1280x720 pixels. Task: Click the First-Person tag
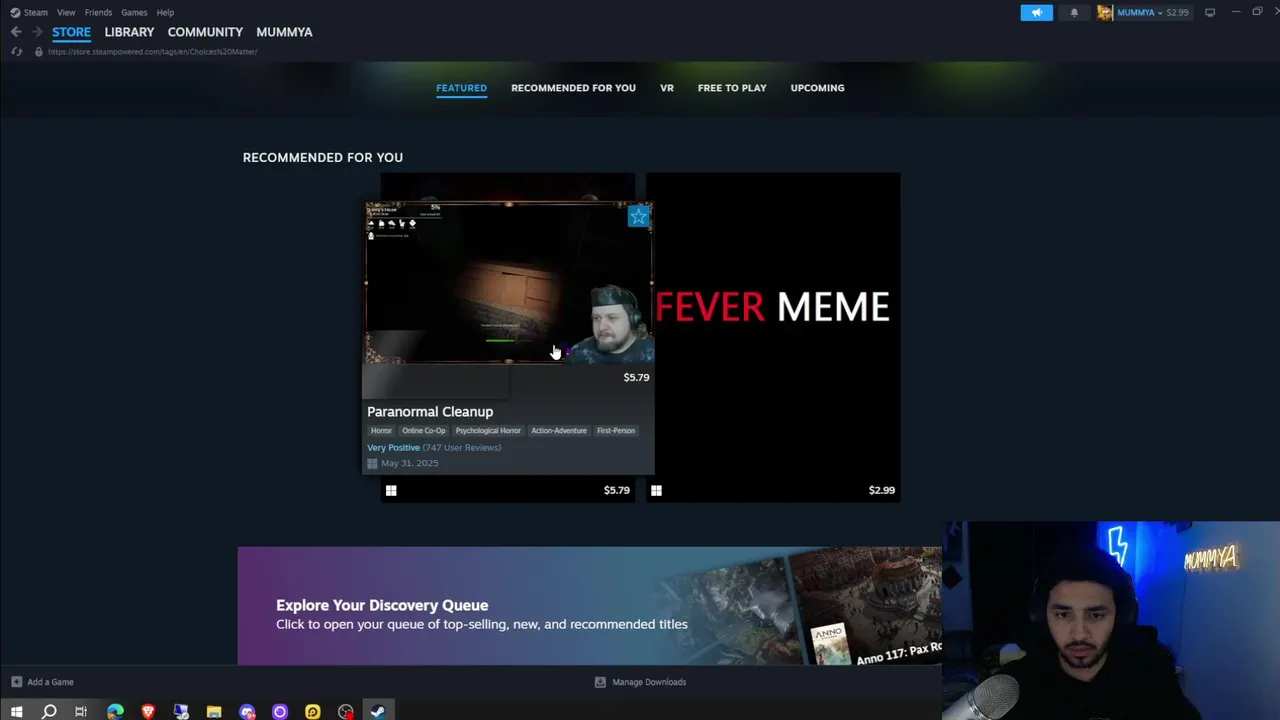click(x=616, y=431)
